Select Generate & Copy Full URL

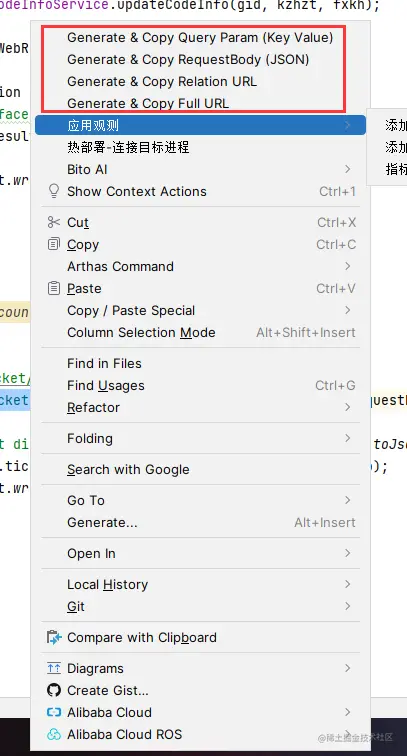coord(148,103)
